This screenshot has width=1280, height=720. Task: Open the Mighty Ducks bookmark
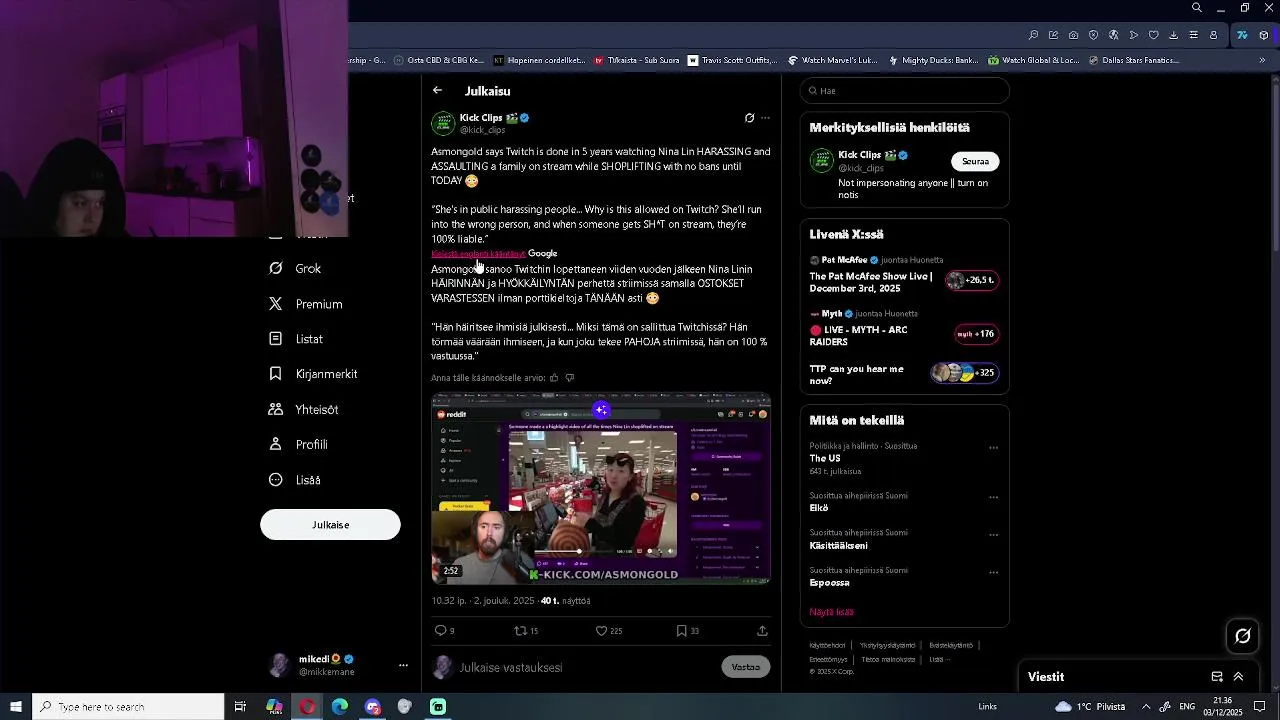point(933,60)
